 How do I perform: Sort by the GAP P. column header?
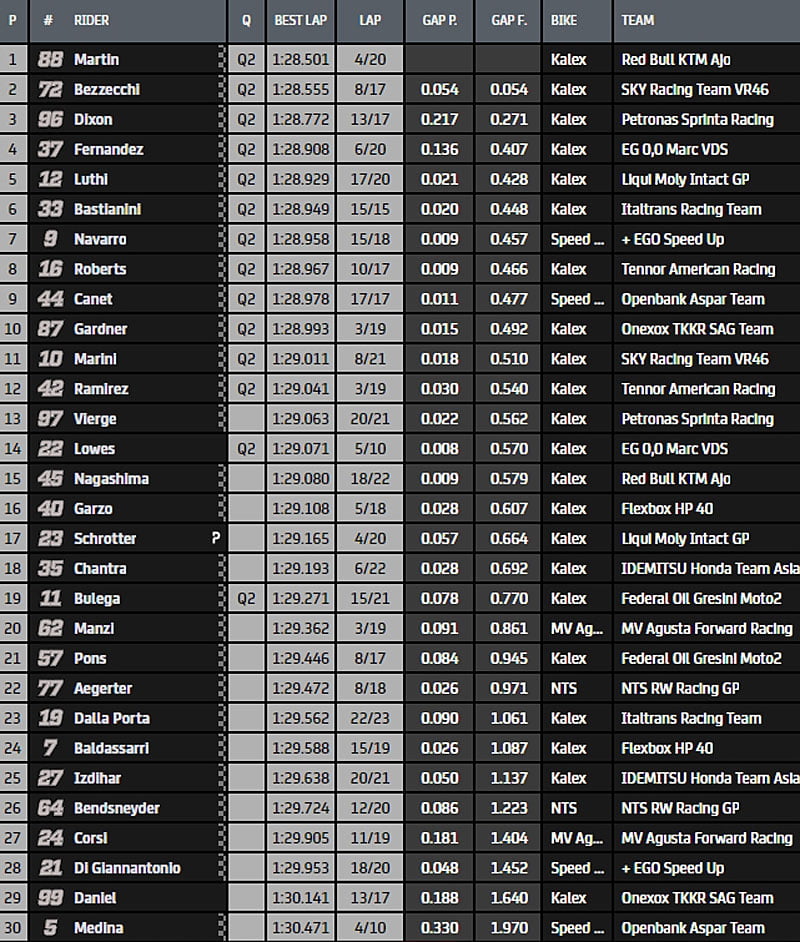(439, 19)
